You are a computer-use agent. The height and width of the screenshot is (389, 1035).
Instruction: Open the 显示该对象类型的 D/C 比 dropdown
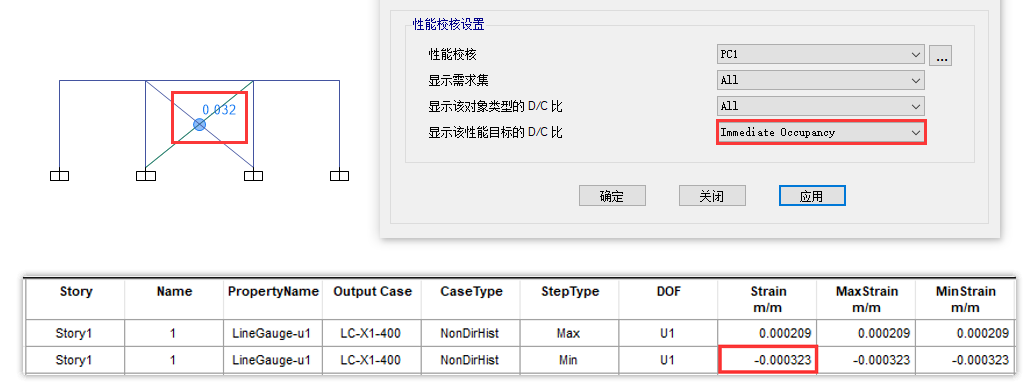(x=820, y=106)
